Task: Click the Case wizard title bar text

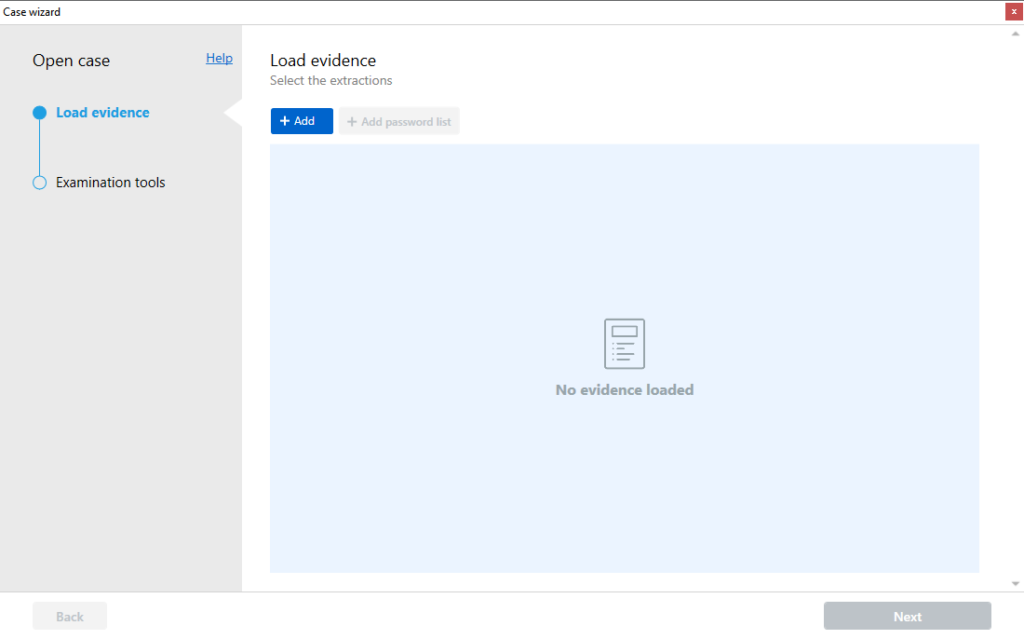Action: click(x=32, y=12)
